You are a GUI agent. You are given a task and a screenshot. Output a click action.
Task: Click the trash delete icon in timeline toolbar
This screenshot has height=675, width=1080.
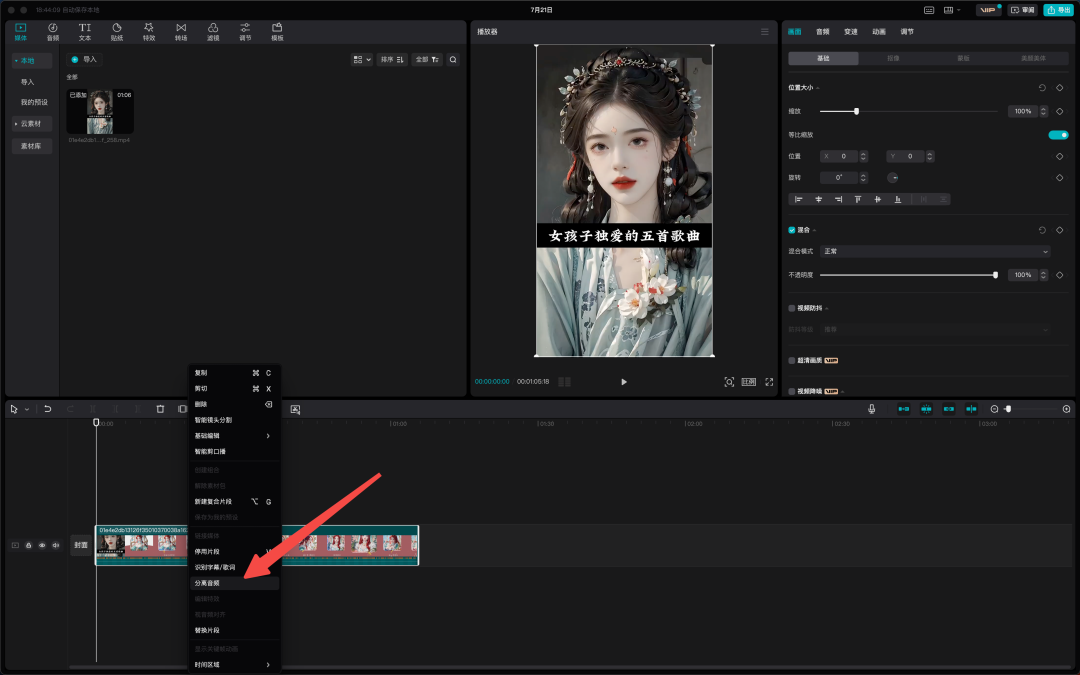point(160,408)
